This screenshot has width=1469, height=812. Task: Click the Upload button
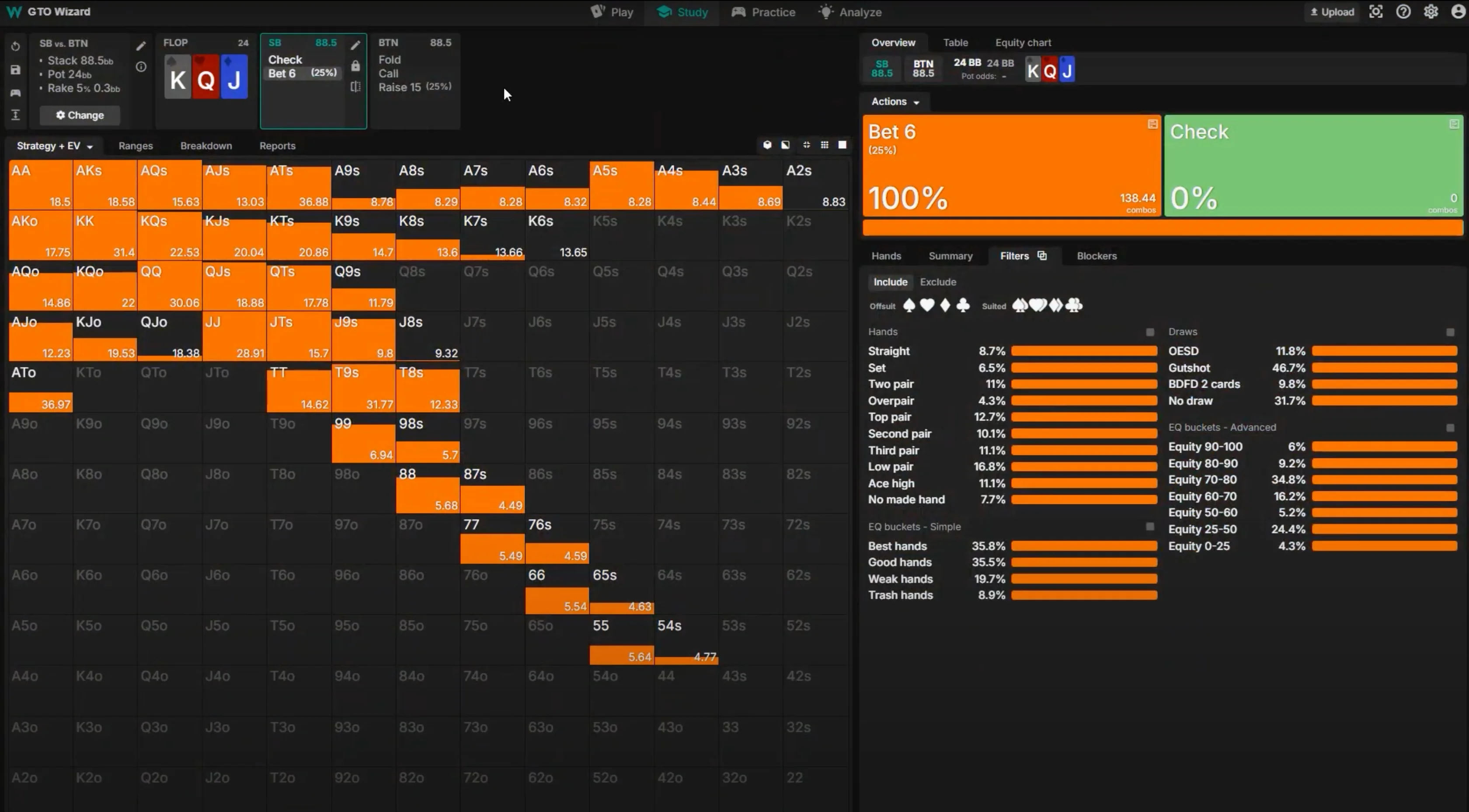pos(1332,12)
